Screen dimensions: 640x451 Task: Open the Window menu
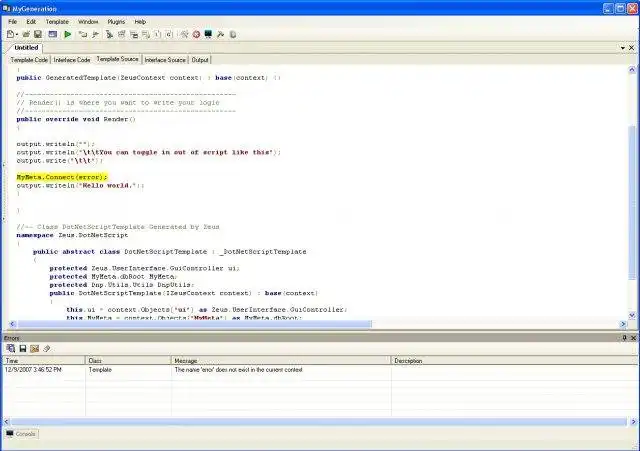click(x=88, y=22)
